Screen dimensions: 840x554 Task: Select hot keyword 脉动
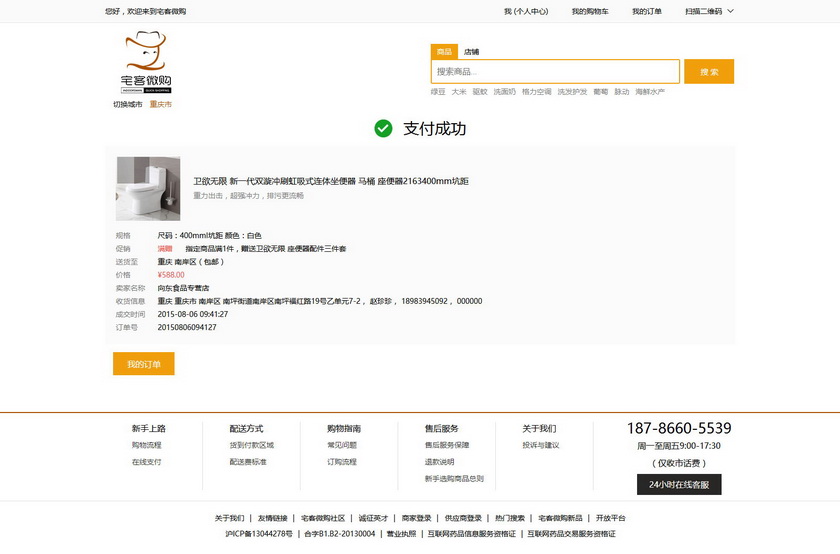pyautogui.click(x=621, y=92)
